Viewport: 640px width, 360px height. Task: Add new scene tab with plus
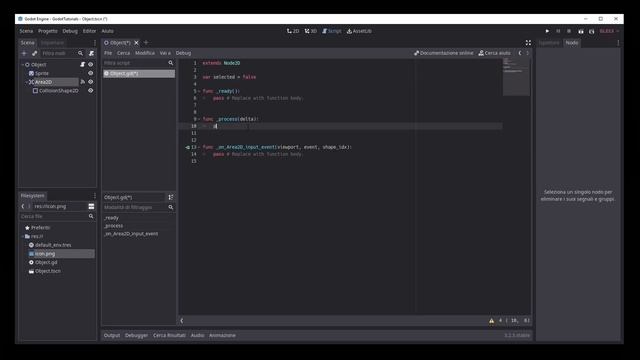click(146, 42)
